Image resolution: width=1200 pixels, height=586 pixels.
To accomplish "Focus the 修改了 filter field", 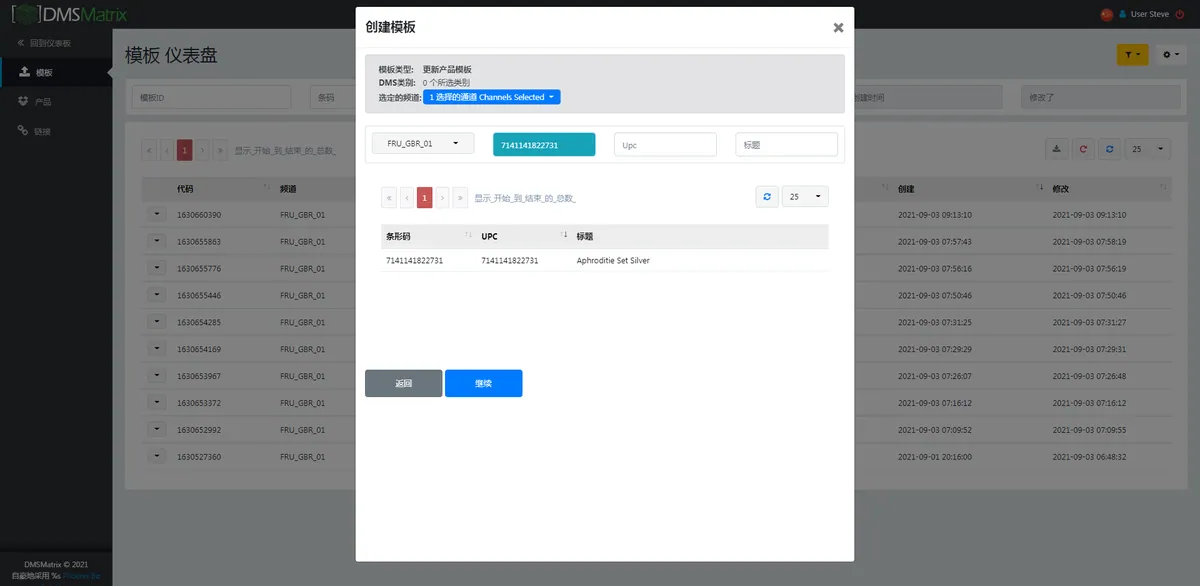I will [x=1103, y=97].
